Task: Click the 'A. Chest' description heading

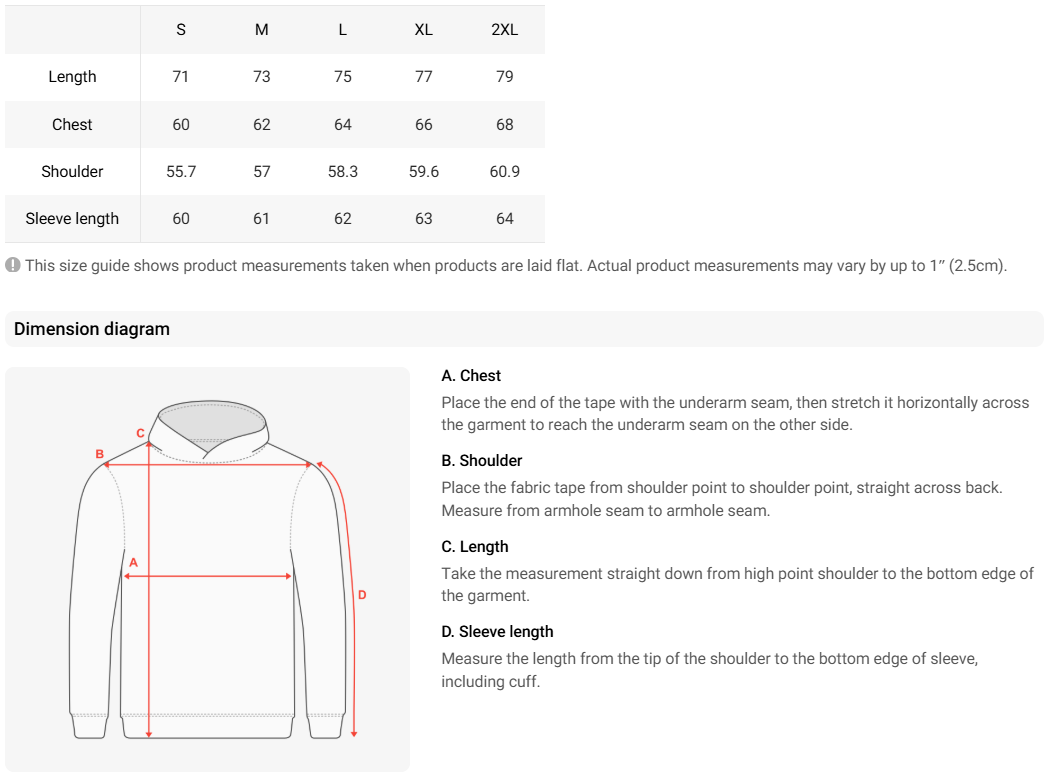Action: [471, 376]
